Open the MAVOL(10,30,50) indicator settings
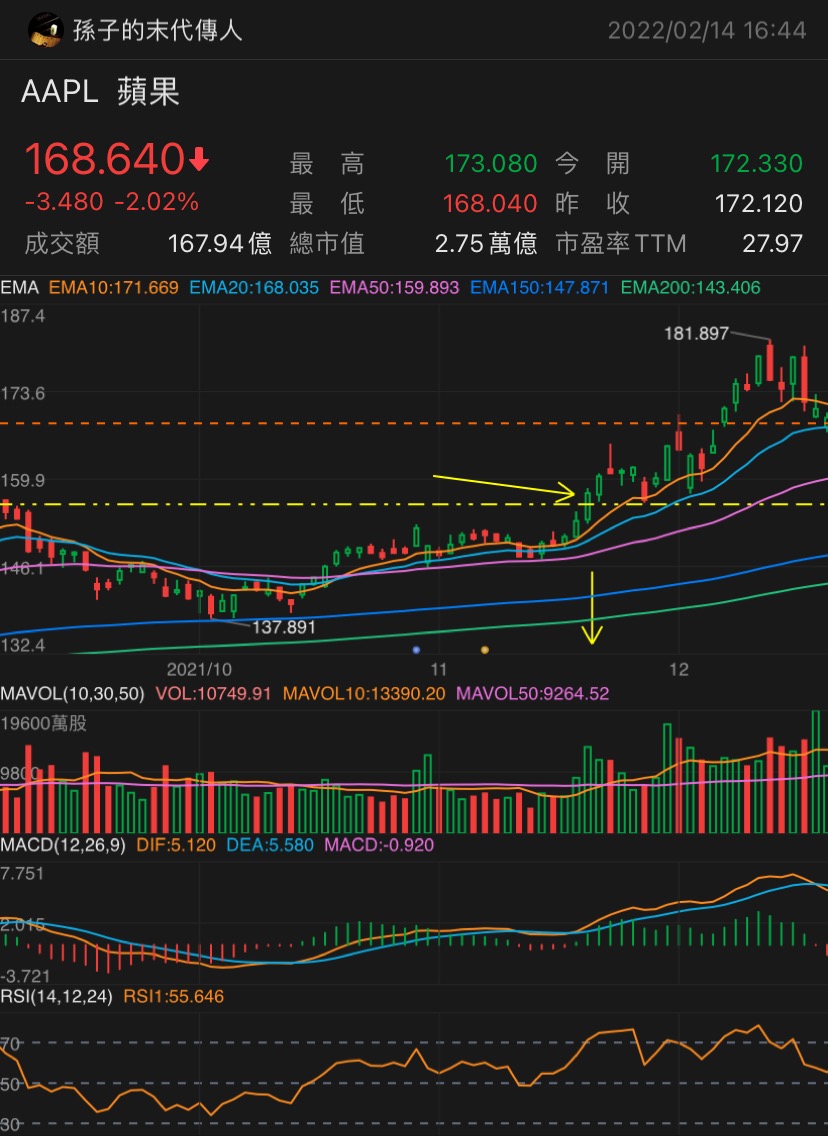 click(72, 693)
